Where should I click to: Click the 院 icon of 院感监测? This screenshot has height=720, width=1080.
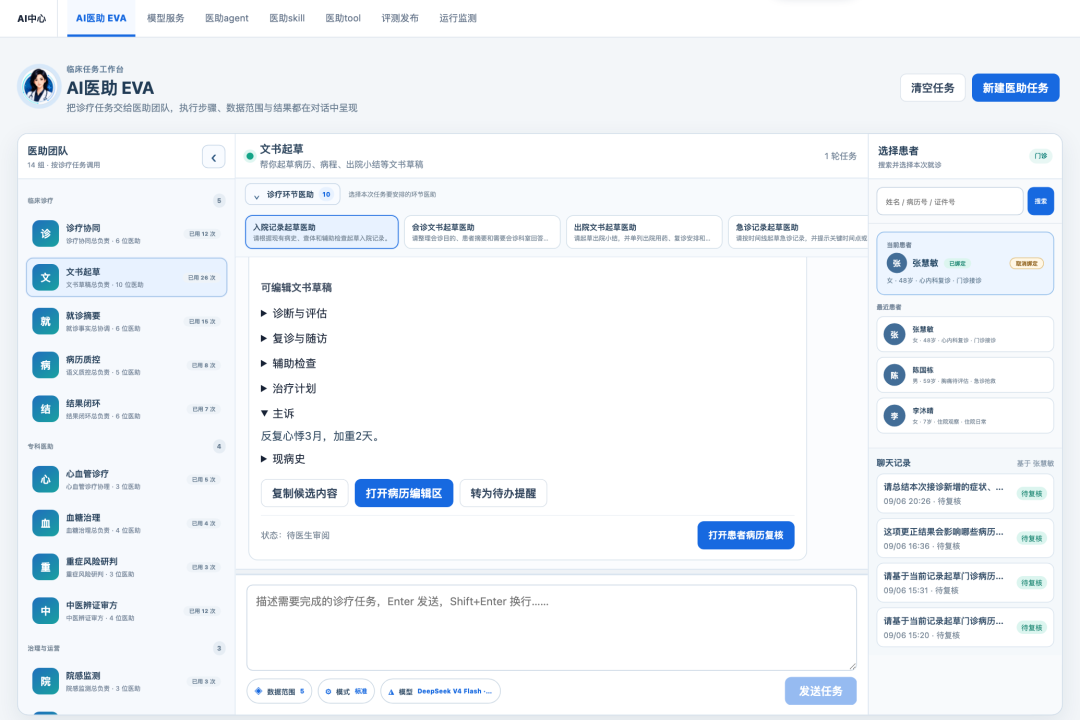tap(45, 681)
